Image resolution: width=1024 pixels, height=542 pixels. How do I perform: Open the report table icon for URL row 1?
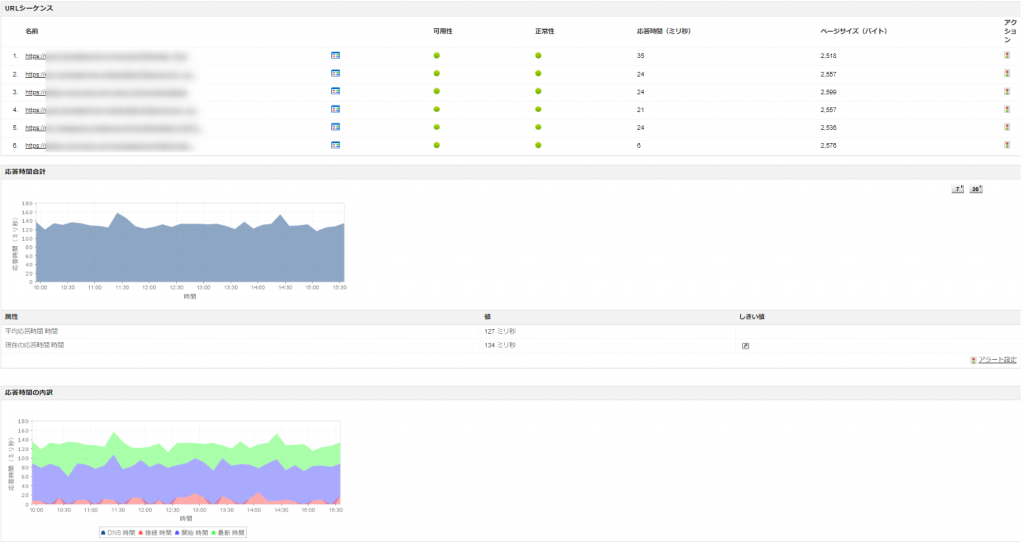335,56
